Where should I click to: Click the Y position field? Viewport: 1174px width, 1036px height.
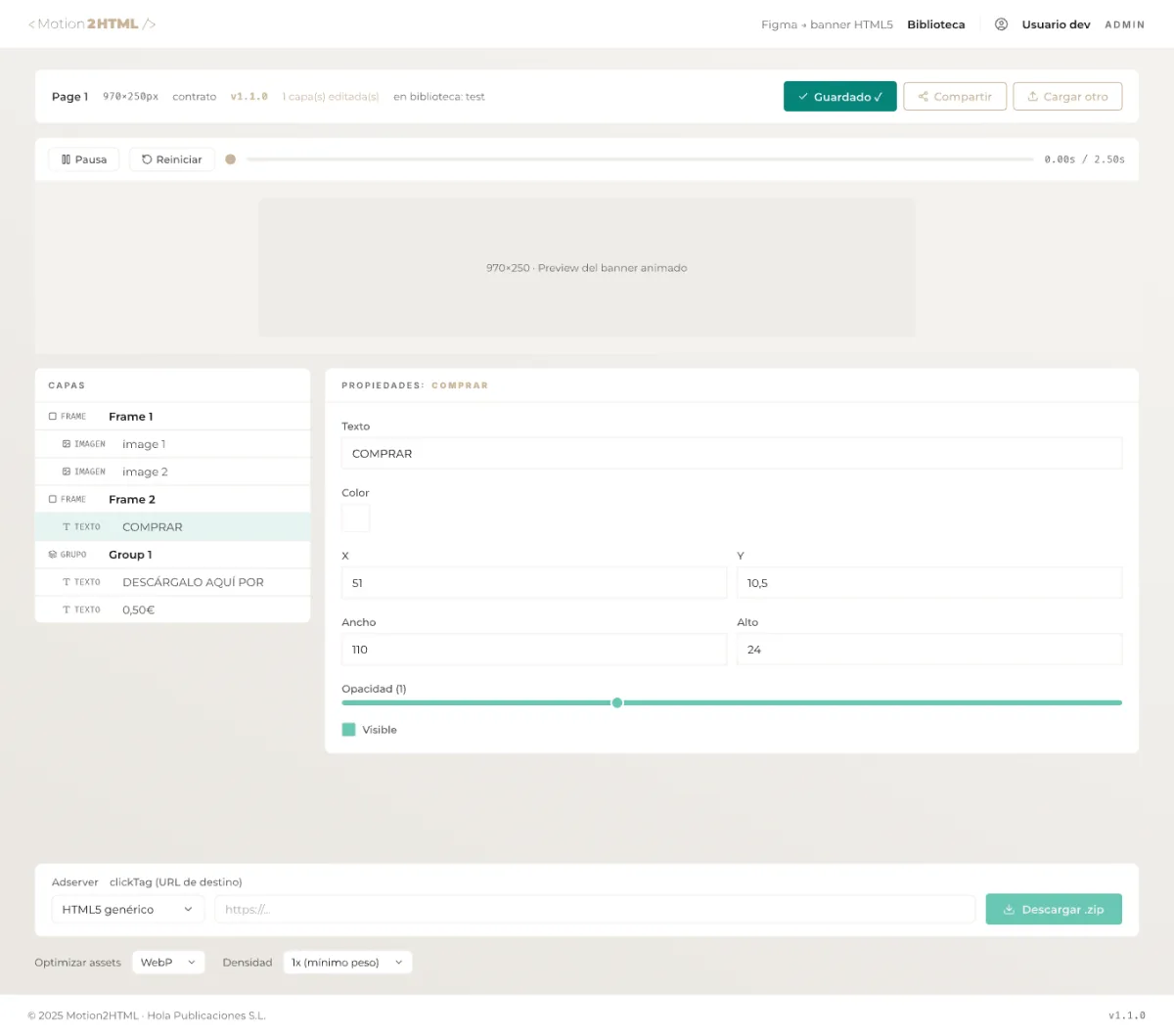click(x=929, y=583)
